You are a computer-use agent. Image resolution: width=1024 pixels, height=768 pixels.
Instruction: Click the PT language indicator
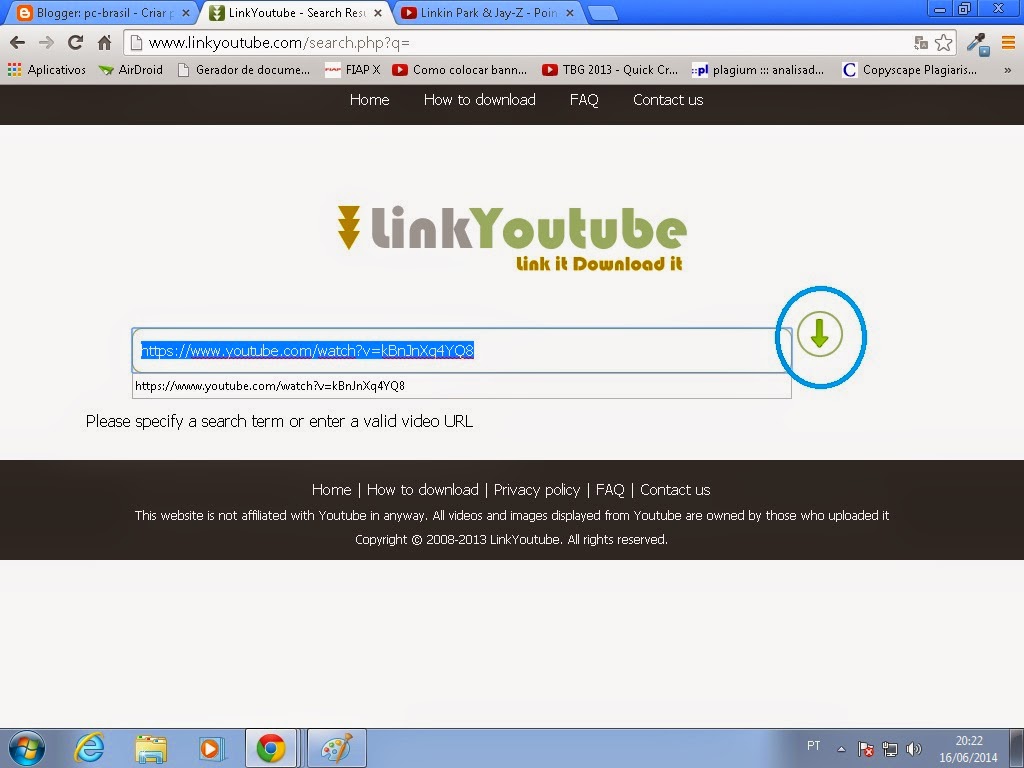tap(813, 746)
